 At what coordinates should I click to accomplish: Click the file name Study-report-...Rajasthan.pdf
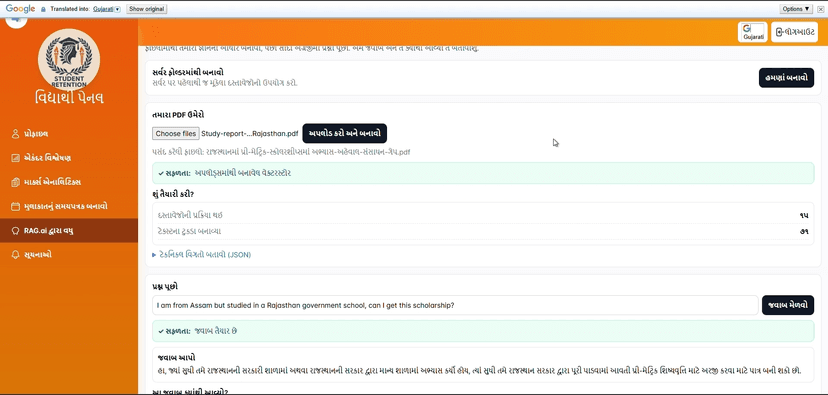coord(250,134)
